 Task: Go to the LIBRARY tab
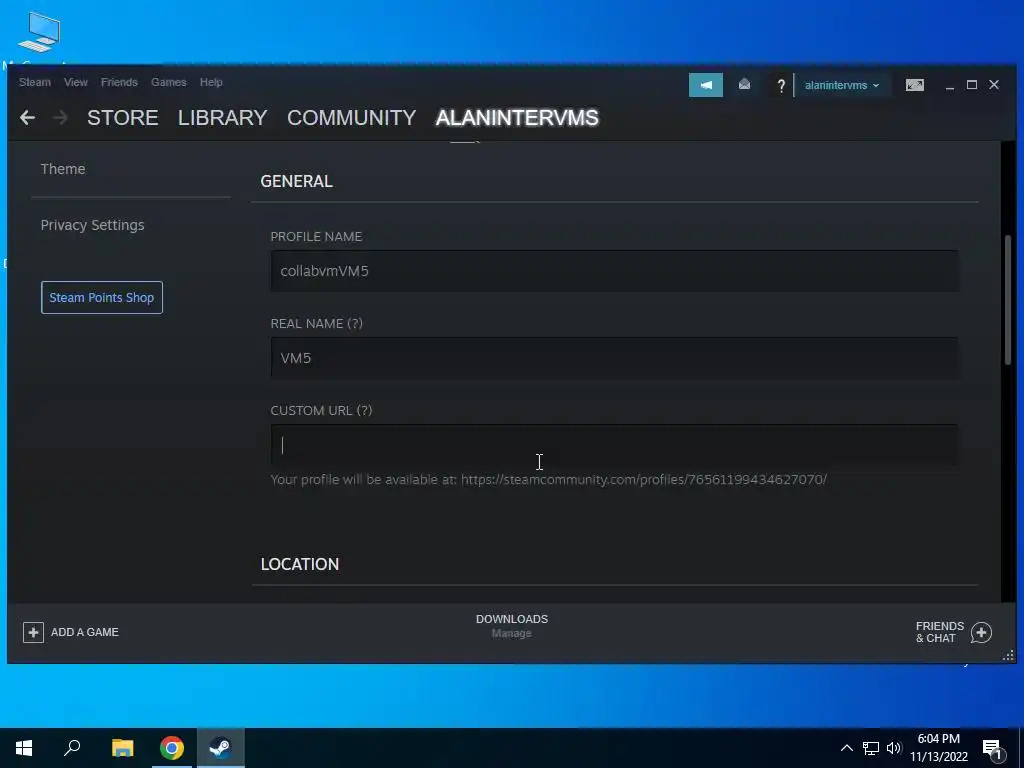222,118
